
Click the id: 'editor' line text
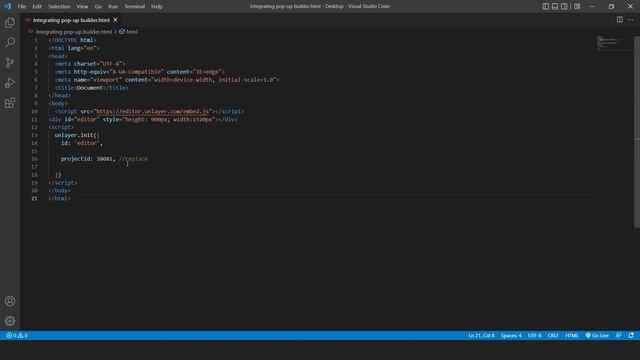[x=82, y=143]
